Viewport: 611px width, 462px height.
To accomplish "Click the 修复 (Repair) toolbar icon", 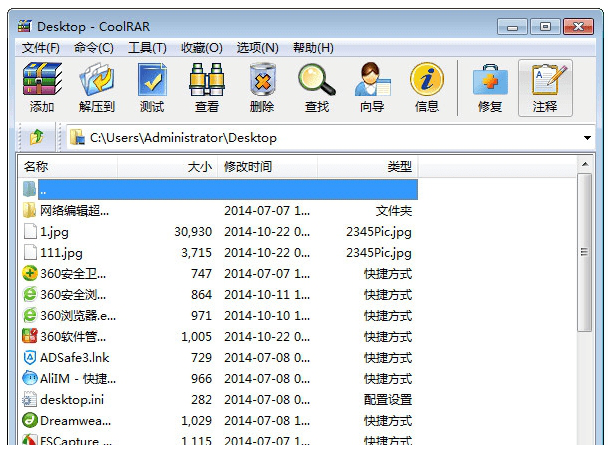I will pos(490,88).
